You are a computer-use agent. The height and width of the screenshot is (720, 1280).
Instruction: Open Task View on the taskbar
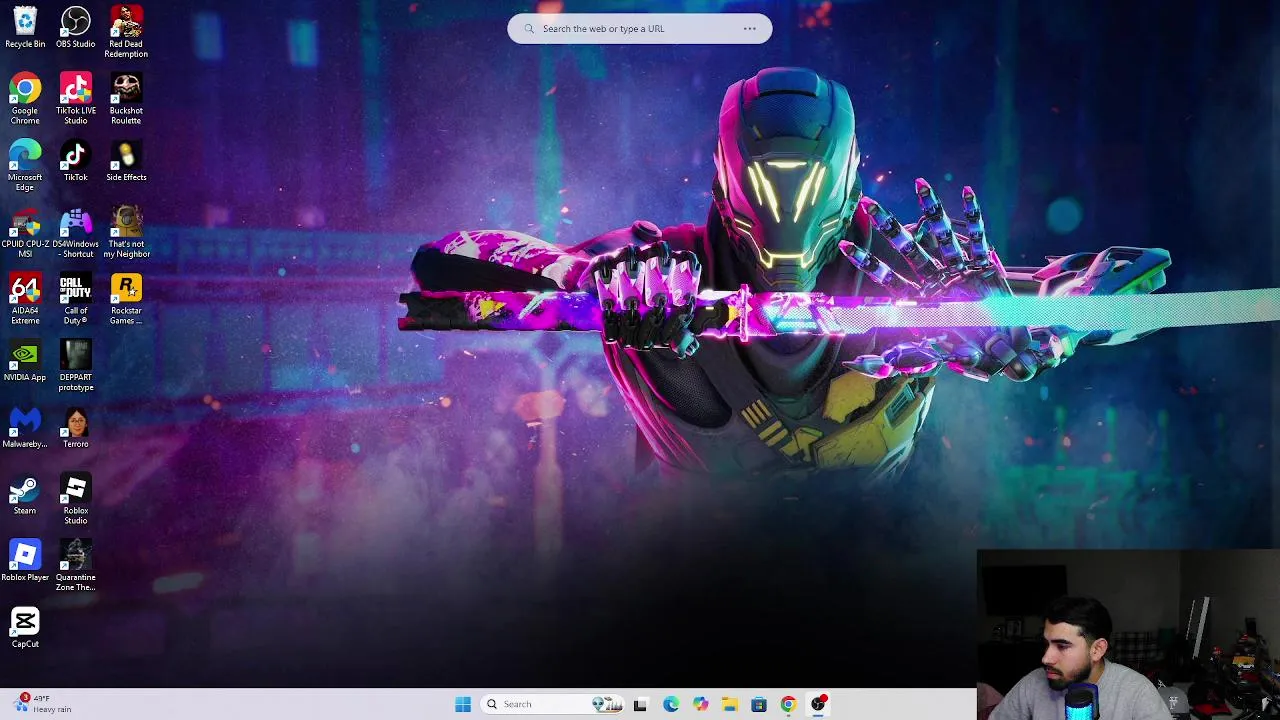(640, 704)
